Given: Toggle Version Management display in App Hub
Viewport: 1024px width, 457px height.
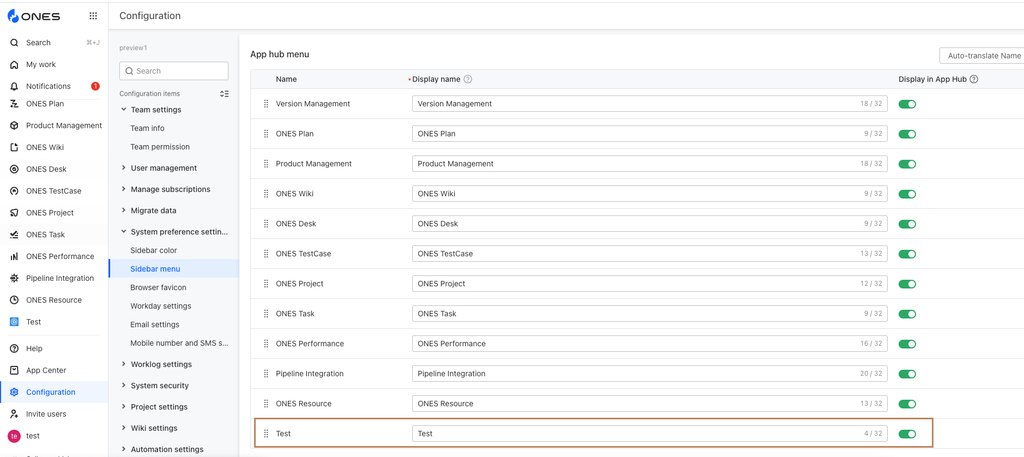Looking at the screenshot, I should click(907, 104).
